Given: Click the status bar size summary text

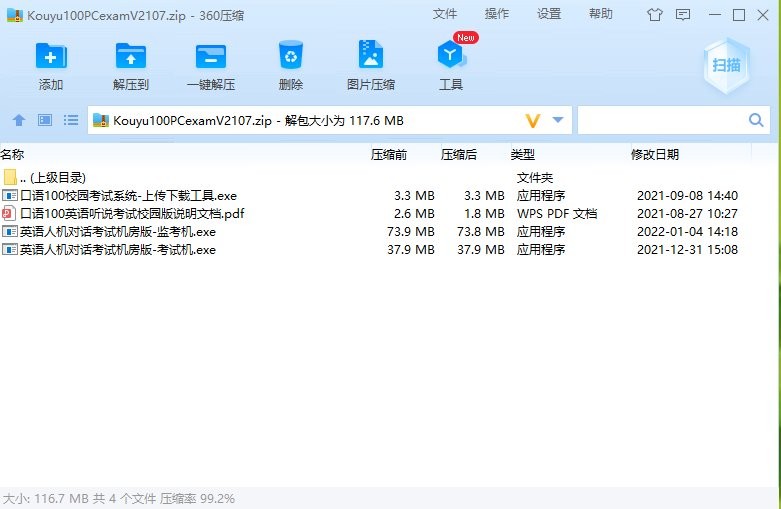Looking at the screenshot, I should (x=119, y=498).
